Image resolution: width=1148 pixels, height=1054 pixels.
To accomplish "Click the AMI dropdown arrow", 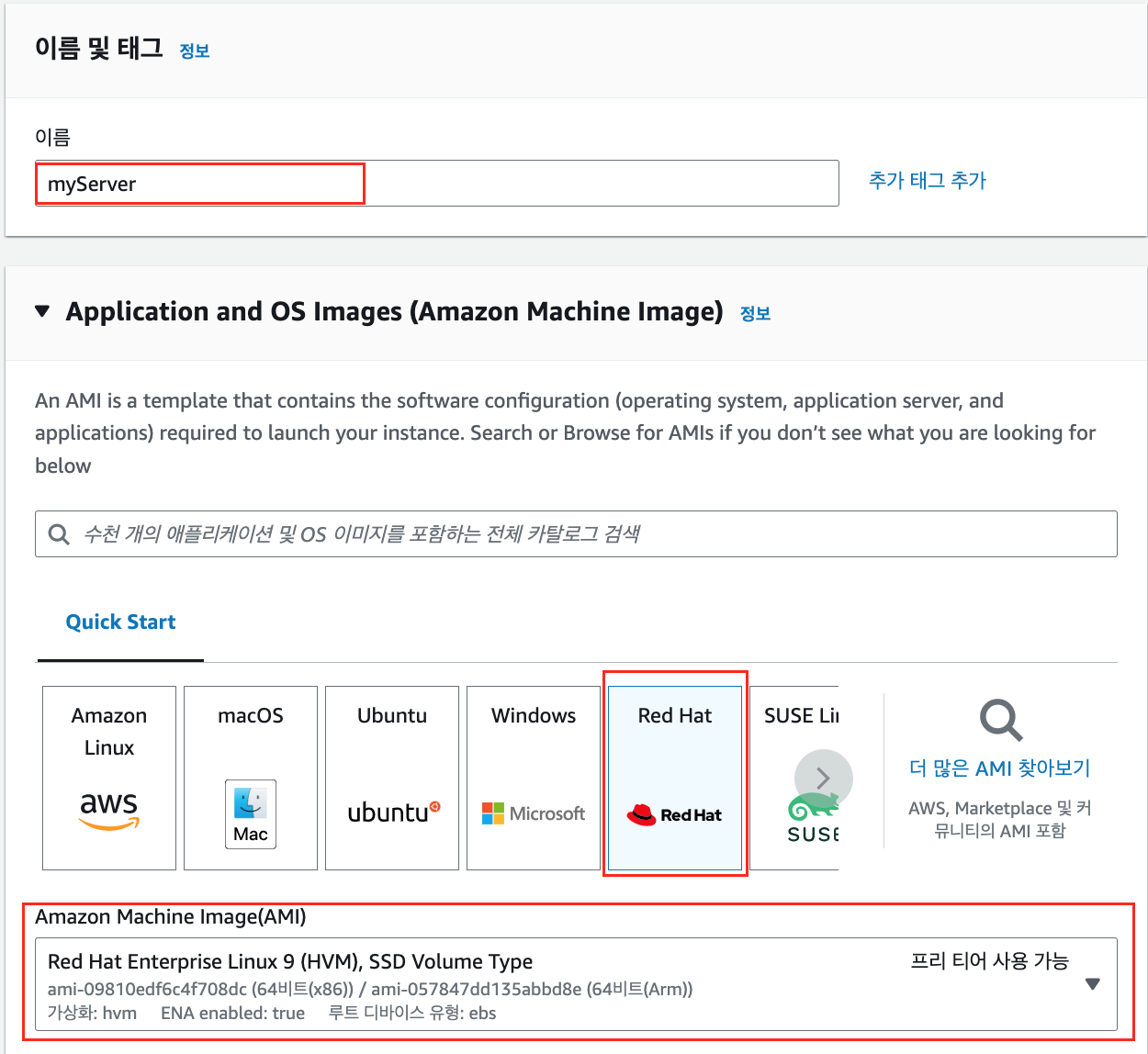I will click(1092, 984).
